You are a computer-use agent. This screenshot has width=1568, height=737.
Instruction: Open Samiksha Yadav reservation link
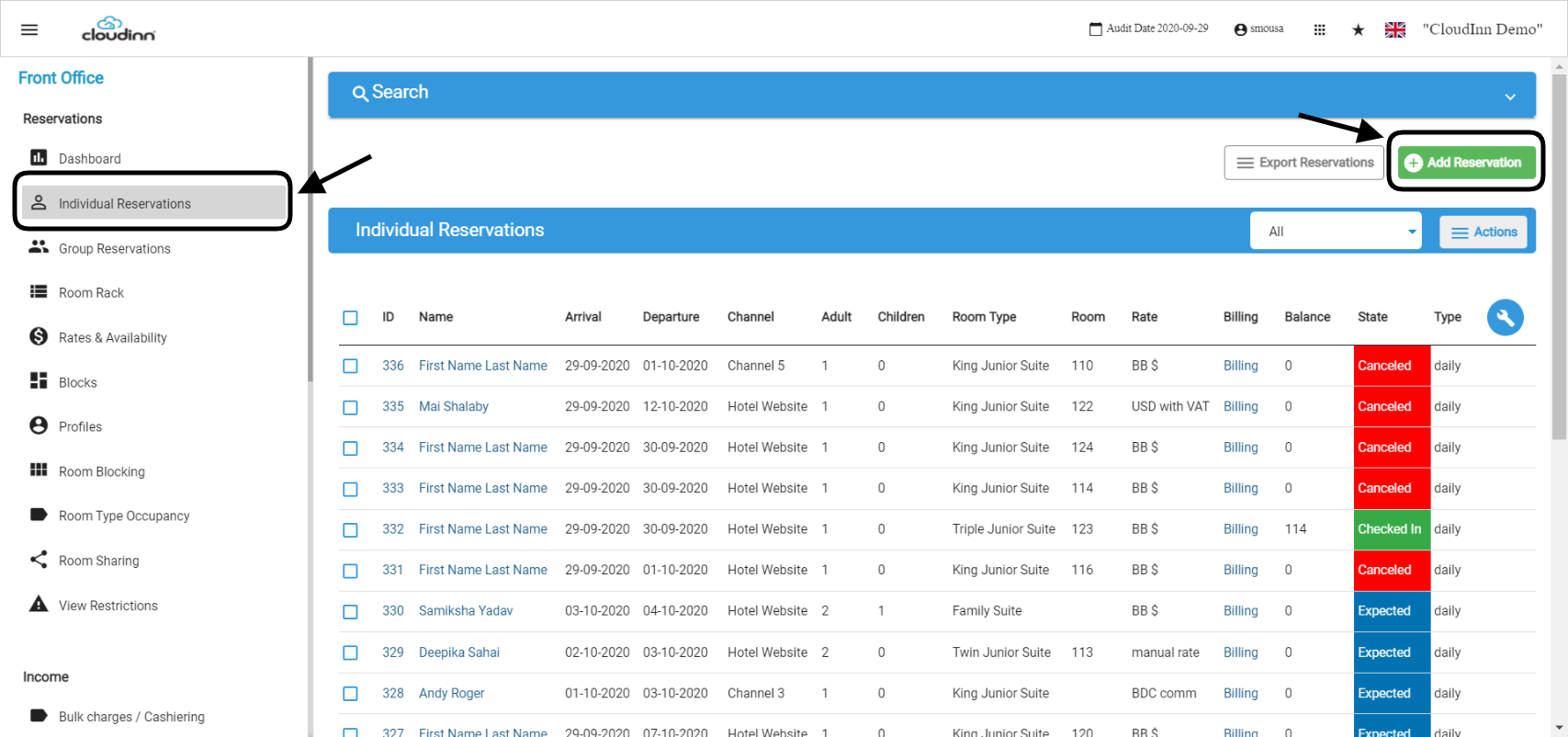click(466, 610)
